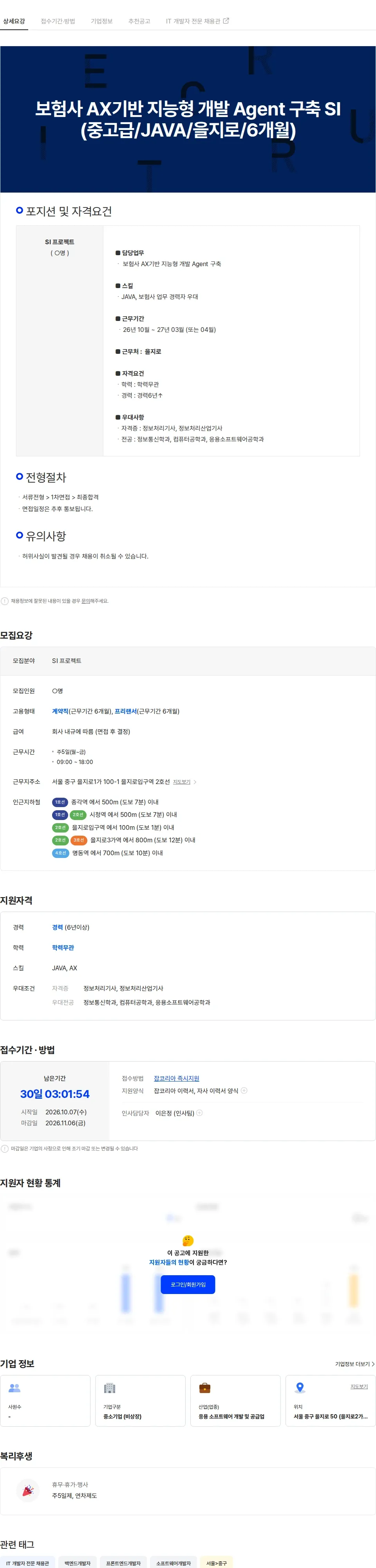Viewport: 376px width, 1568px height.
Task: Open 지도보기 in 위치 card
Action: 359,1387
